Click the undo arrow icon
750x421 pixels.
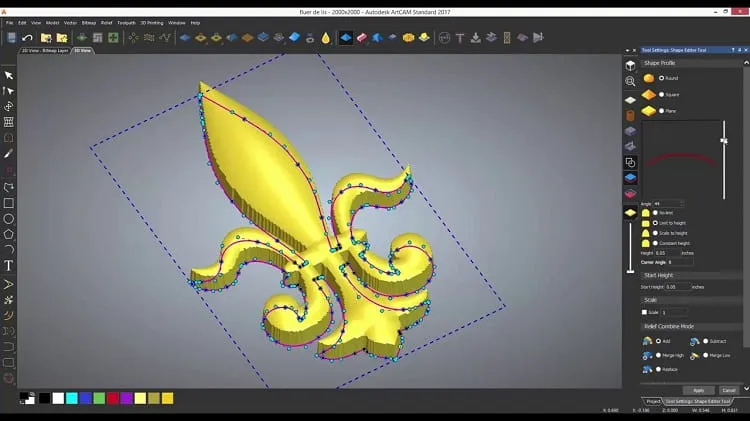[x=27, y=38]
